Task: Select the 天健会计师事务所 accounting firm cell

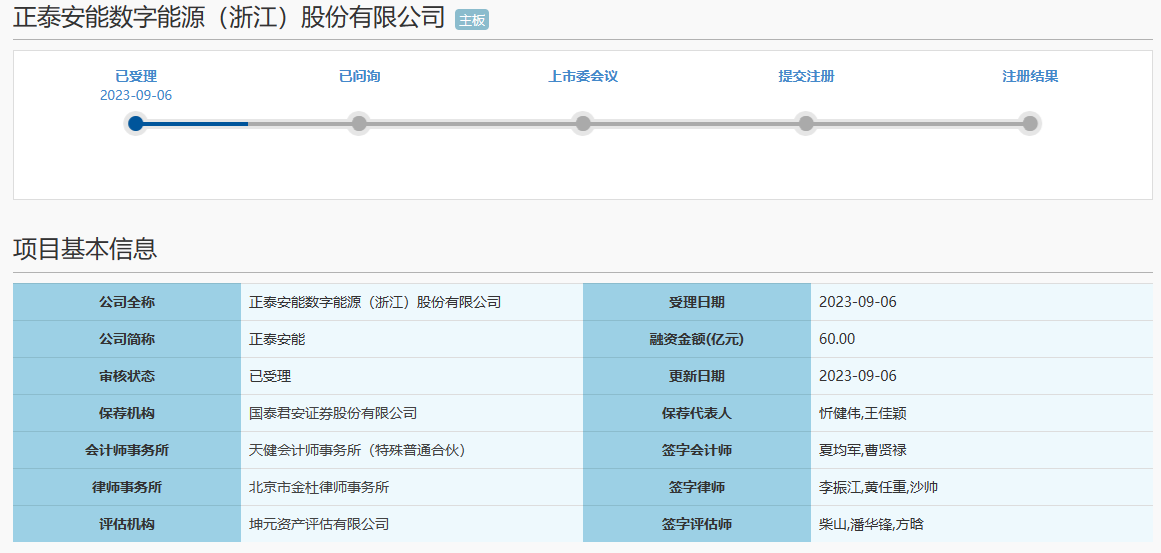Action: [357, 450]
